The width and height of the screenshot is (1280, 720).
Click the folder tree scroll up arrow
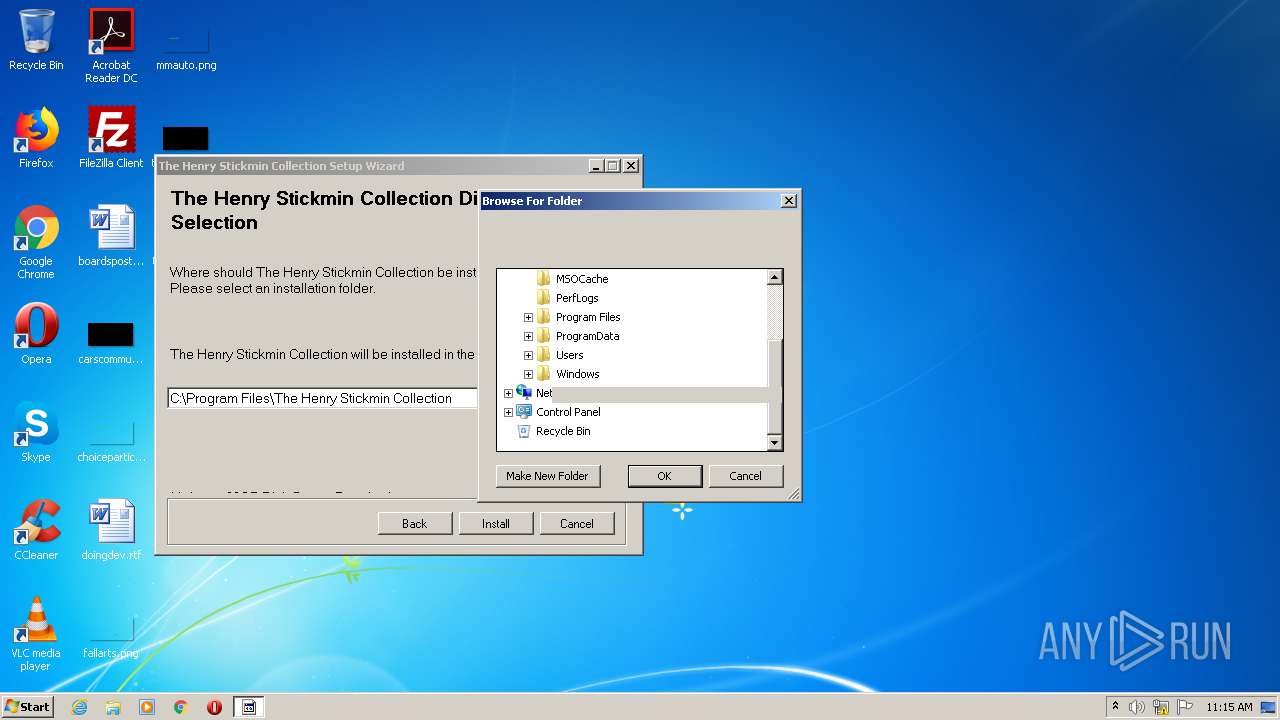(x=774, y=277)
